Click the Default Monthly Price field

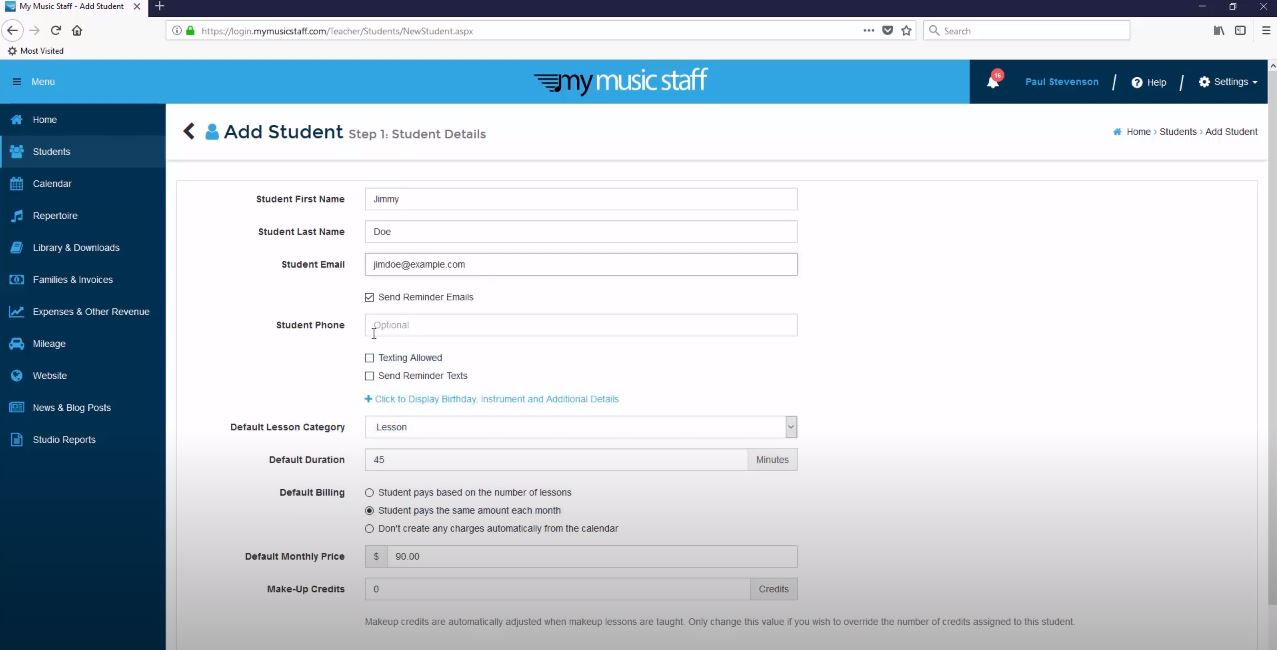[592, 556]
